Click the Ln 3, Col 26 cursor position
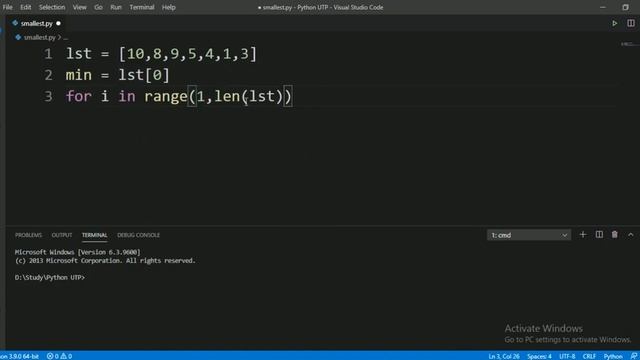The width and height of the screenshot is (640, 360). coord(504,356)
